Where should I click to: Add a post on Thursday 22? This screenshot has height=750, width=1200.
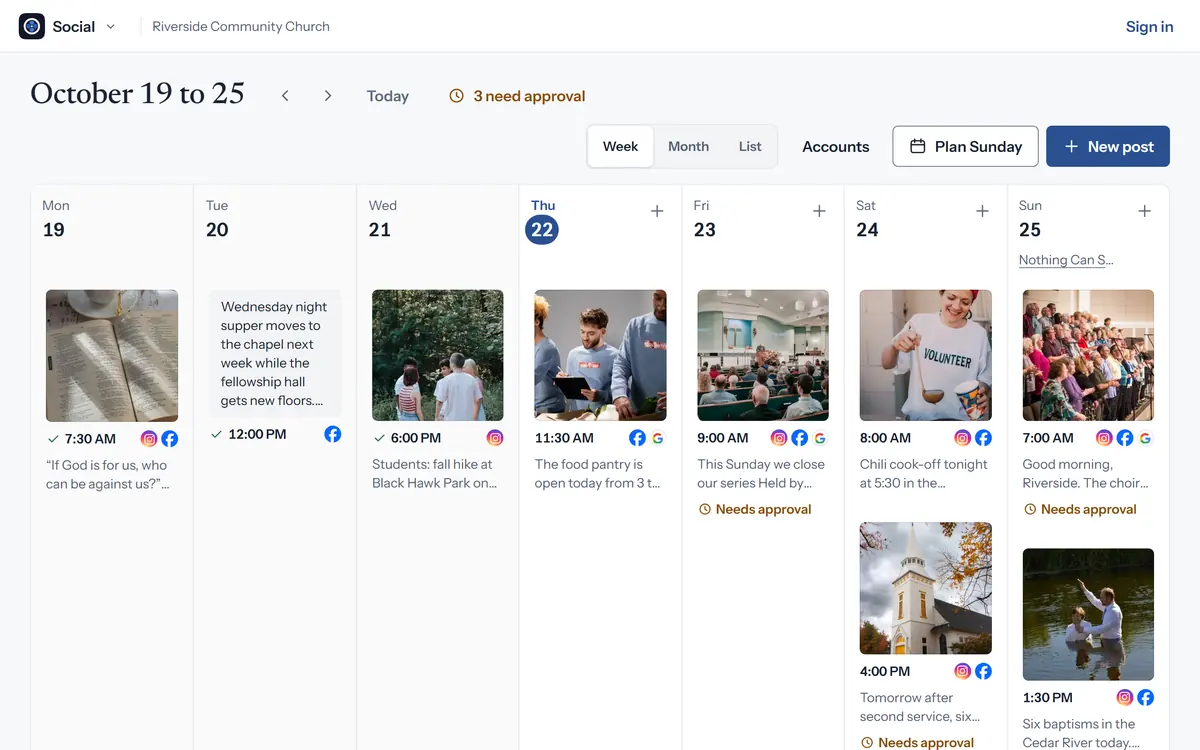(x=657, y=211)
